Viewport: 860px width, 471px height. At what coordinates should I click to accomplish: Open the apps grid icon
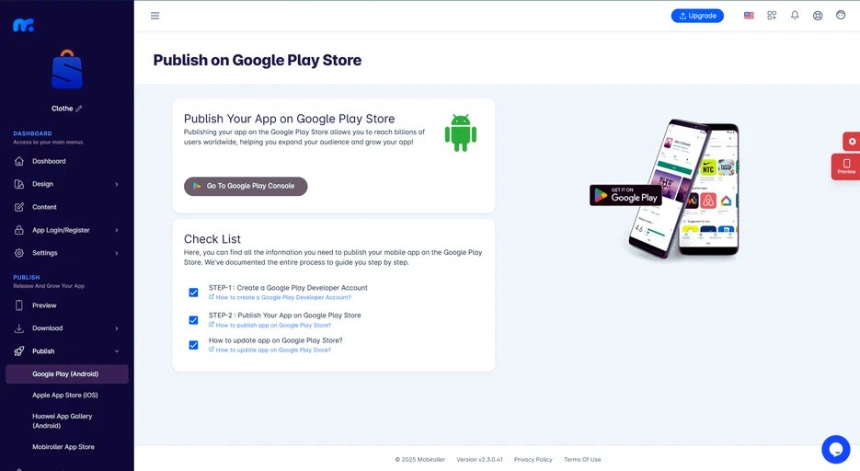pyautogui.click(x=772, y=15)
